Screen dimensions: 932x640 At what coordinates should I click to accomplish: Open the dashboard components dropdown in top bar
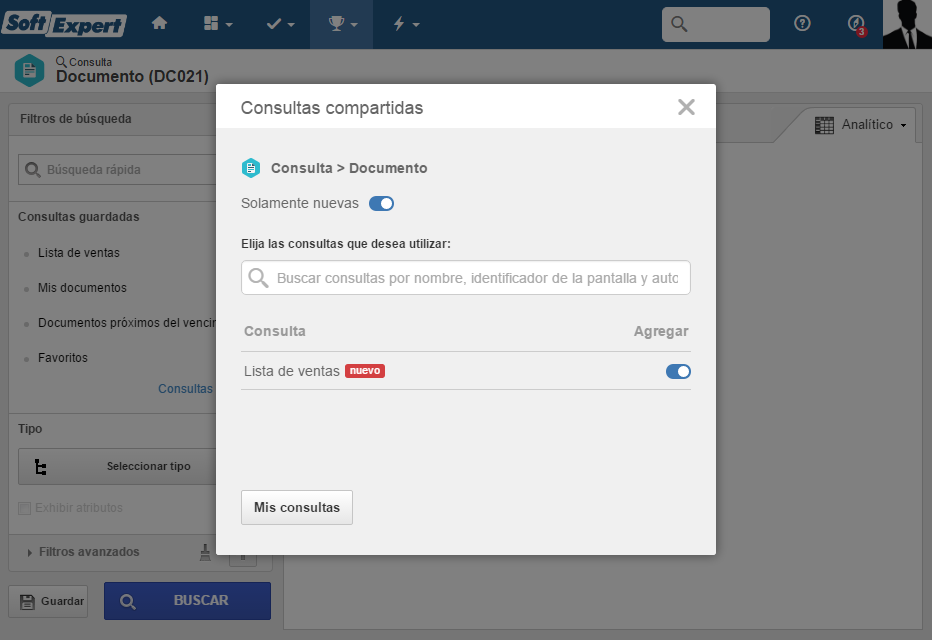(218, 24)
